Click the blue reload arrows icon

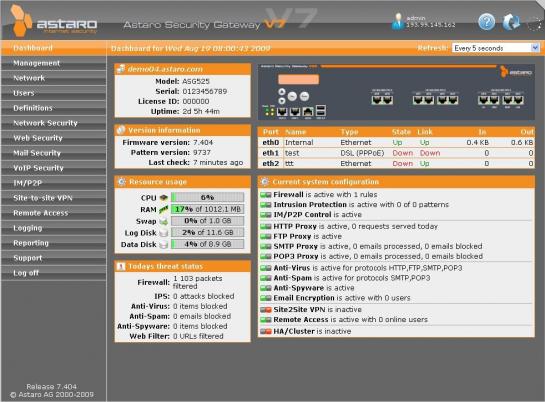click(x=511, y=22)
